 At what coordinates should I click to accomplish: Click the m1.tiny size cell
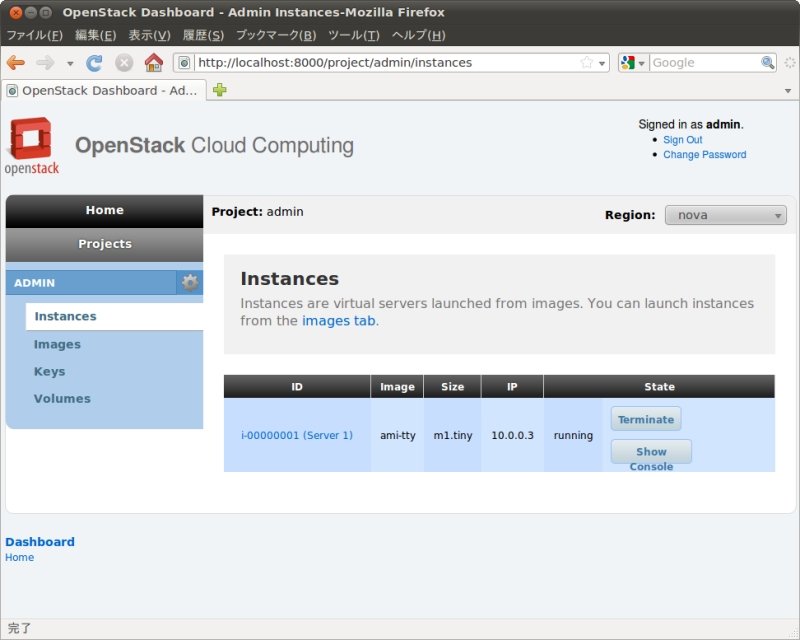coord(453,435)
